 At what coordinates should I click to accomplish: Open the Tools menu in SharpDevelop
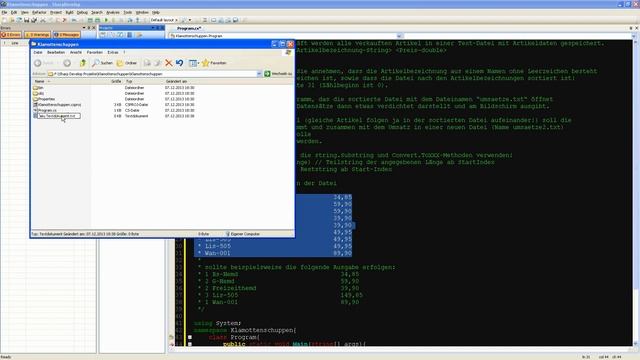[x=128, y=13]
